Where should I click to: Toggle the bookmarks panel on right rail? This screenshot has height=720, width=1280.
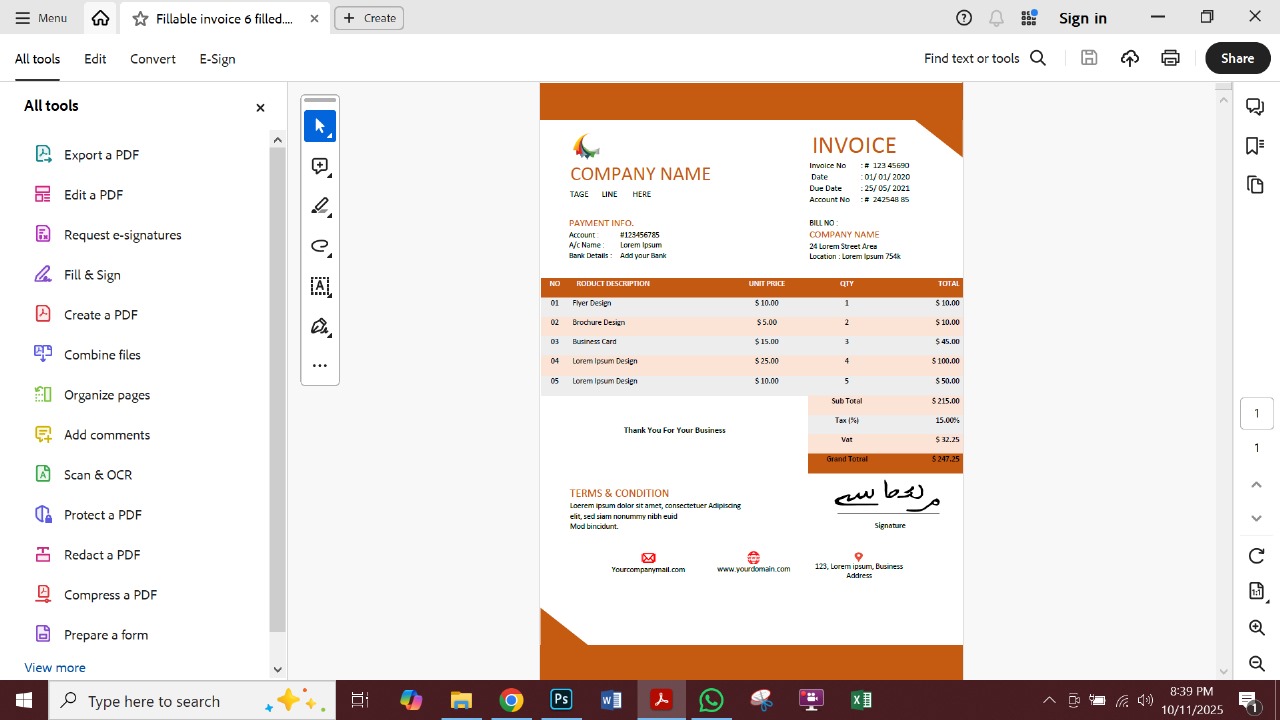(x=1255, y=146)
